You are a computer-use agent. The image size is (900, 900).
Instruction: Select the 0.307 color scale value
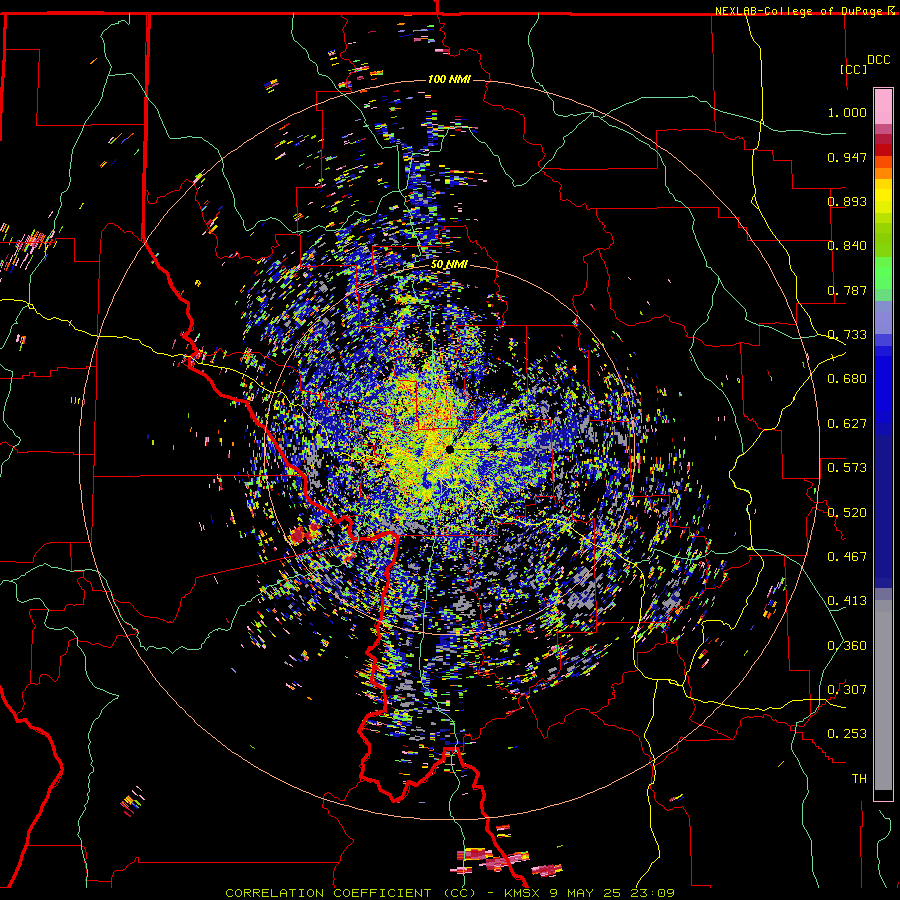pos(847,690)
